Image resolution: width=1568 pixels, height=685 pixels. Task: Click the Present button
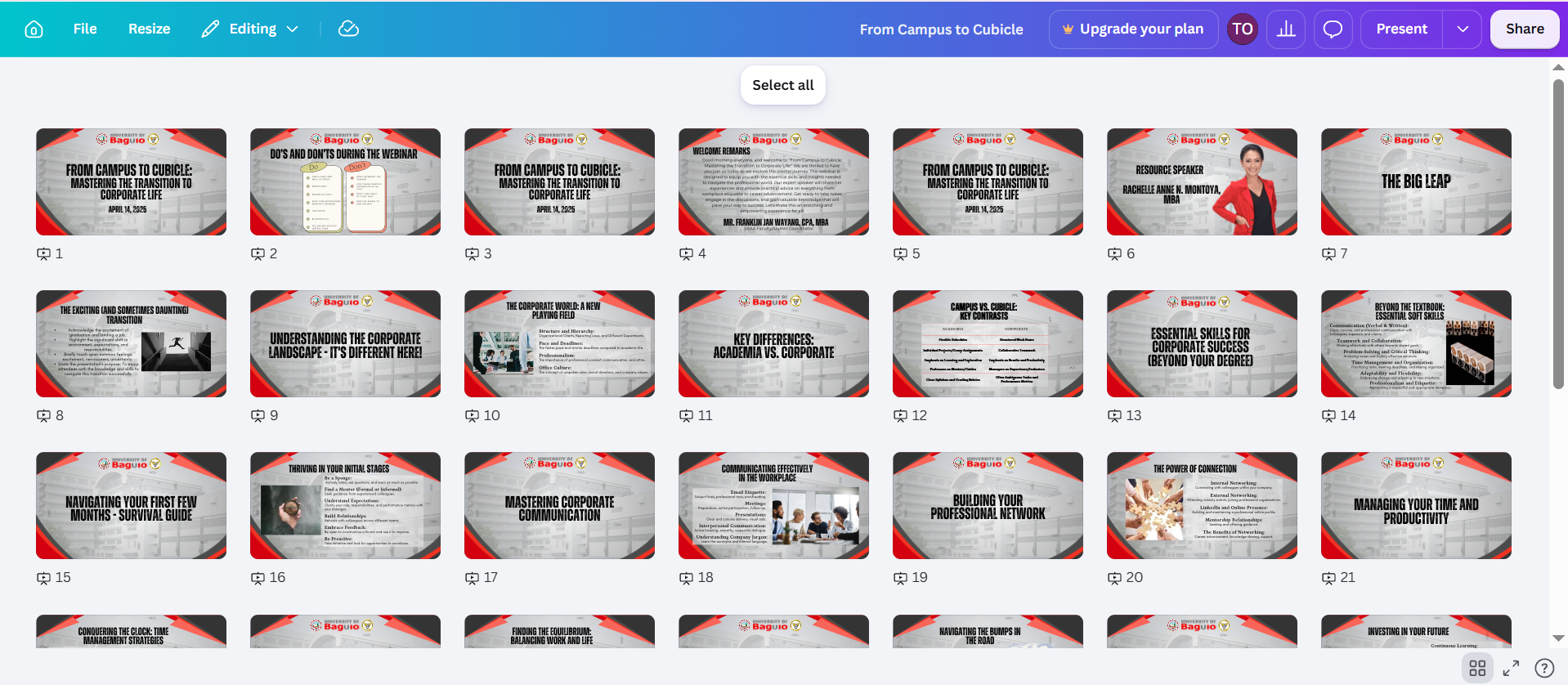pos(1401,29)
